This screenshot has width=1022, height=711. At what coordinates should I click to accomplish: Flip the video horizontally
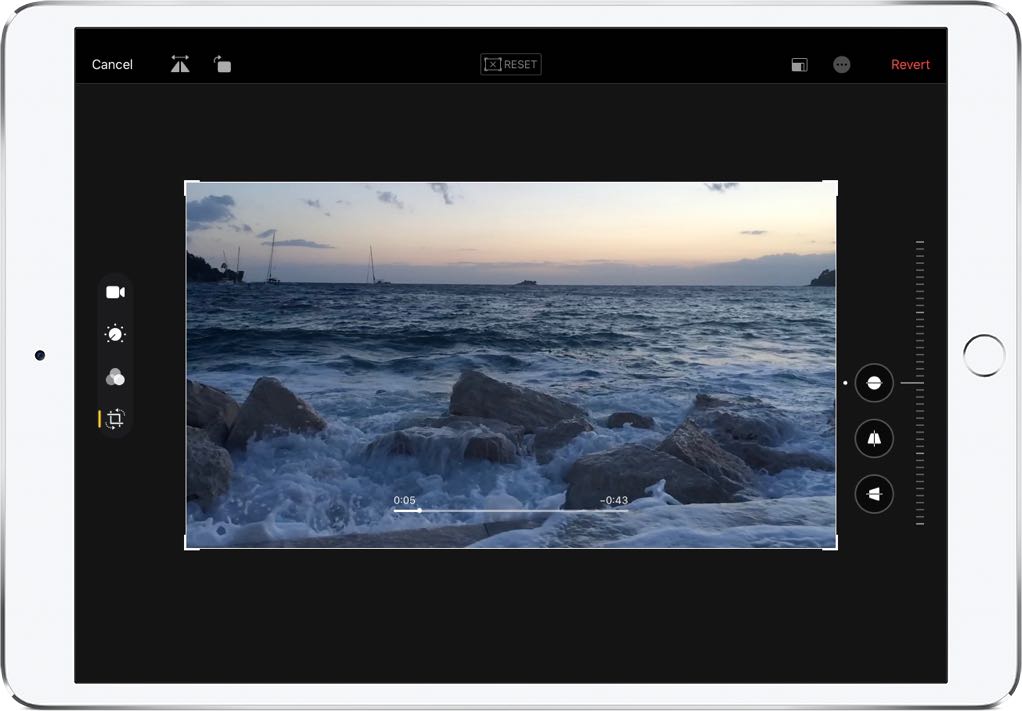(x=180, y=64)
